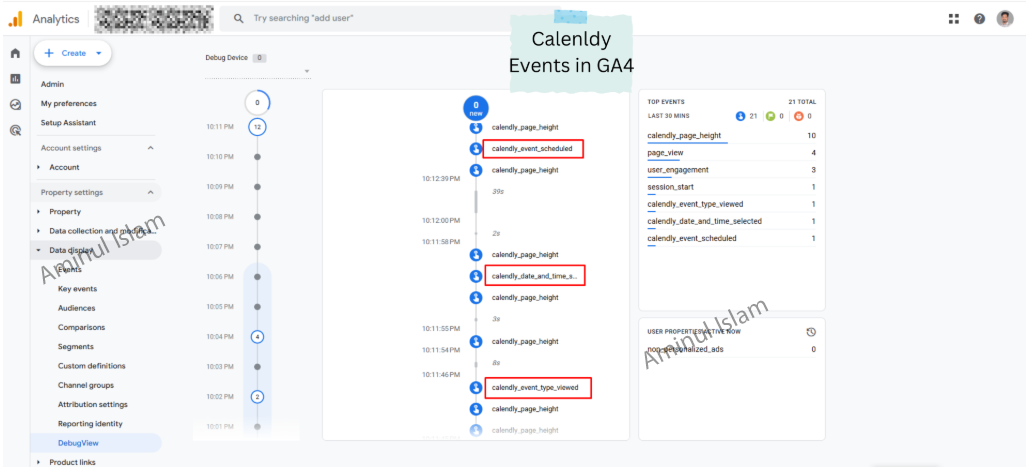Click the Google Analytics logo
The width and height of the screenshot is (1031, 469).
15,19
